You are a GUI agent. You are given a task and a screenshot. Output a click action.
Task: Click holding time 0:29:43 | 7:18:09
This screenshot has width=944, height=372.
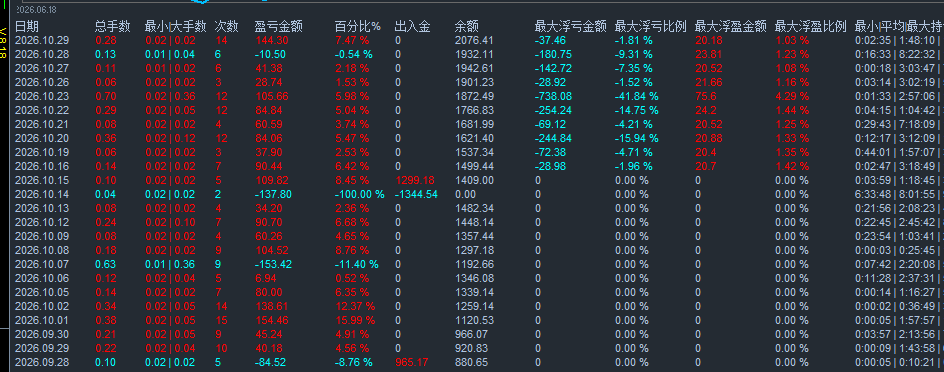coord(896,125)
